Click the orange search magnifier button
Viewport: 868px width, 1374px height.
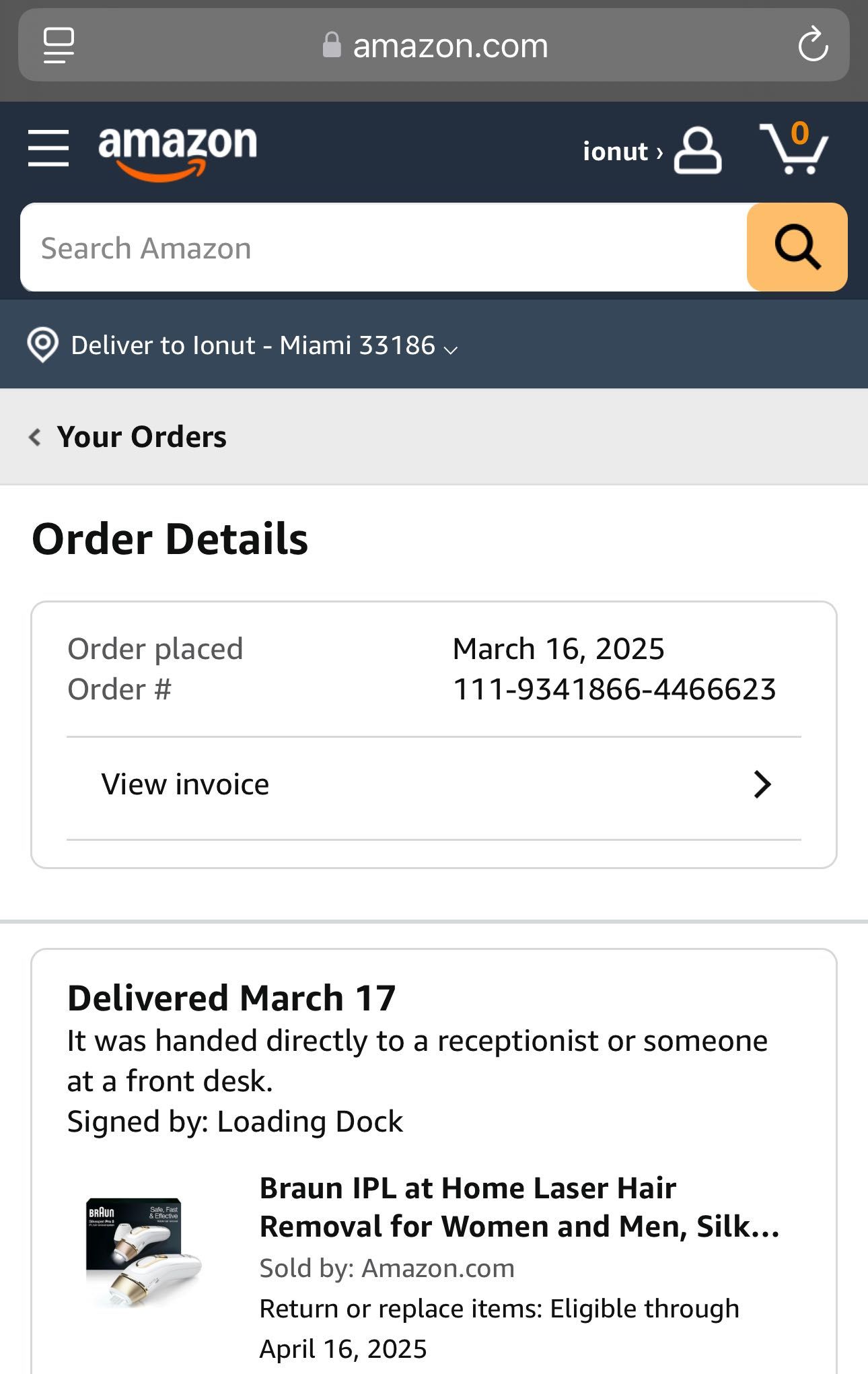(x=797, y=247)
